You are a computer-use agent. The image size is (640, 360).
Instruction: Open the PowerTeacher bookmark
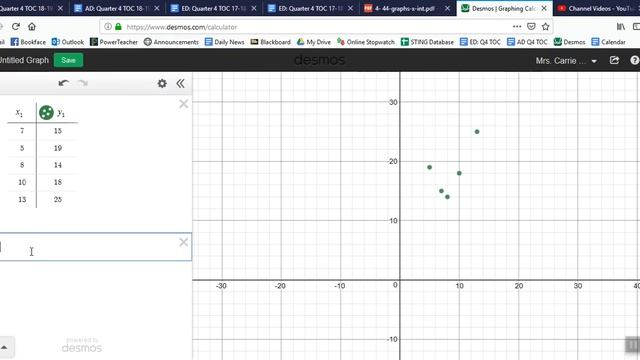114,42
